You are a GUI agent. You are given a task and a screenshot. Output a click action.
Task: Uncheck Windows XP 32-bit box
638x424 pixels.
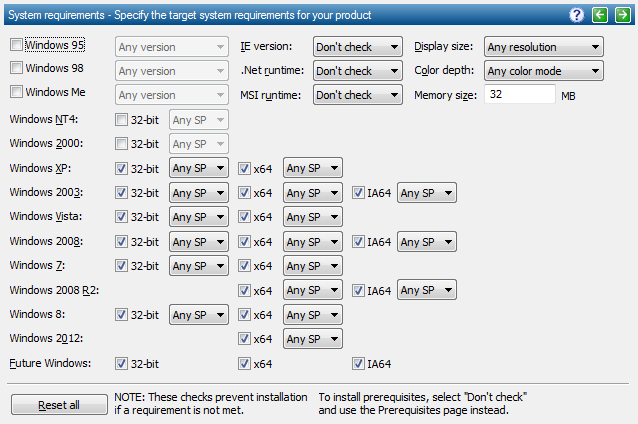tap(121, 168)
